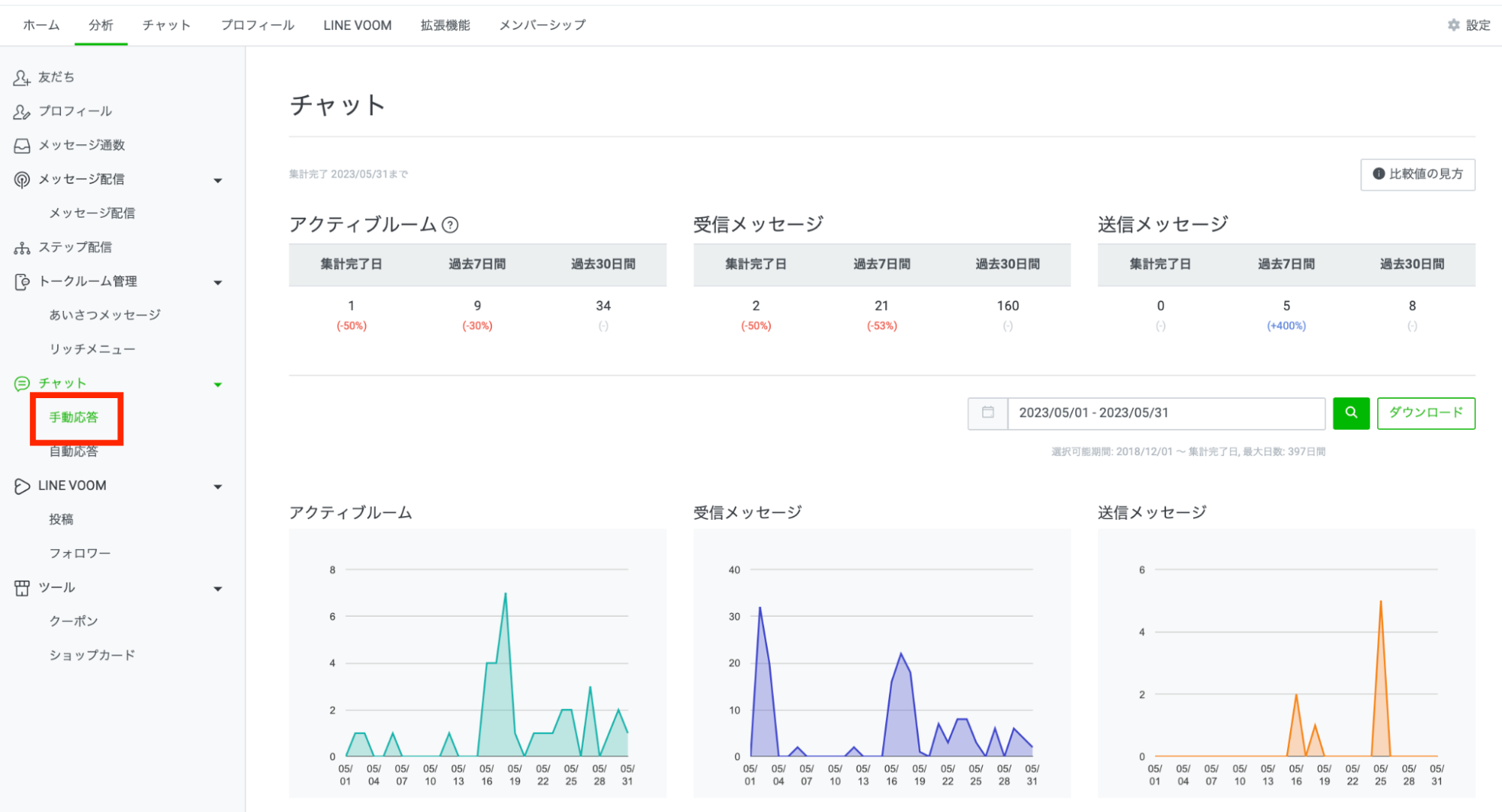Collapse the チャット sidebar section
The image size is (1502, 812).
point(218,383)
